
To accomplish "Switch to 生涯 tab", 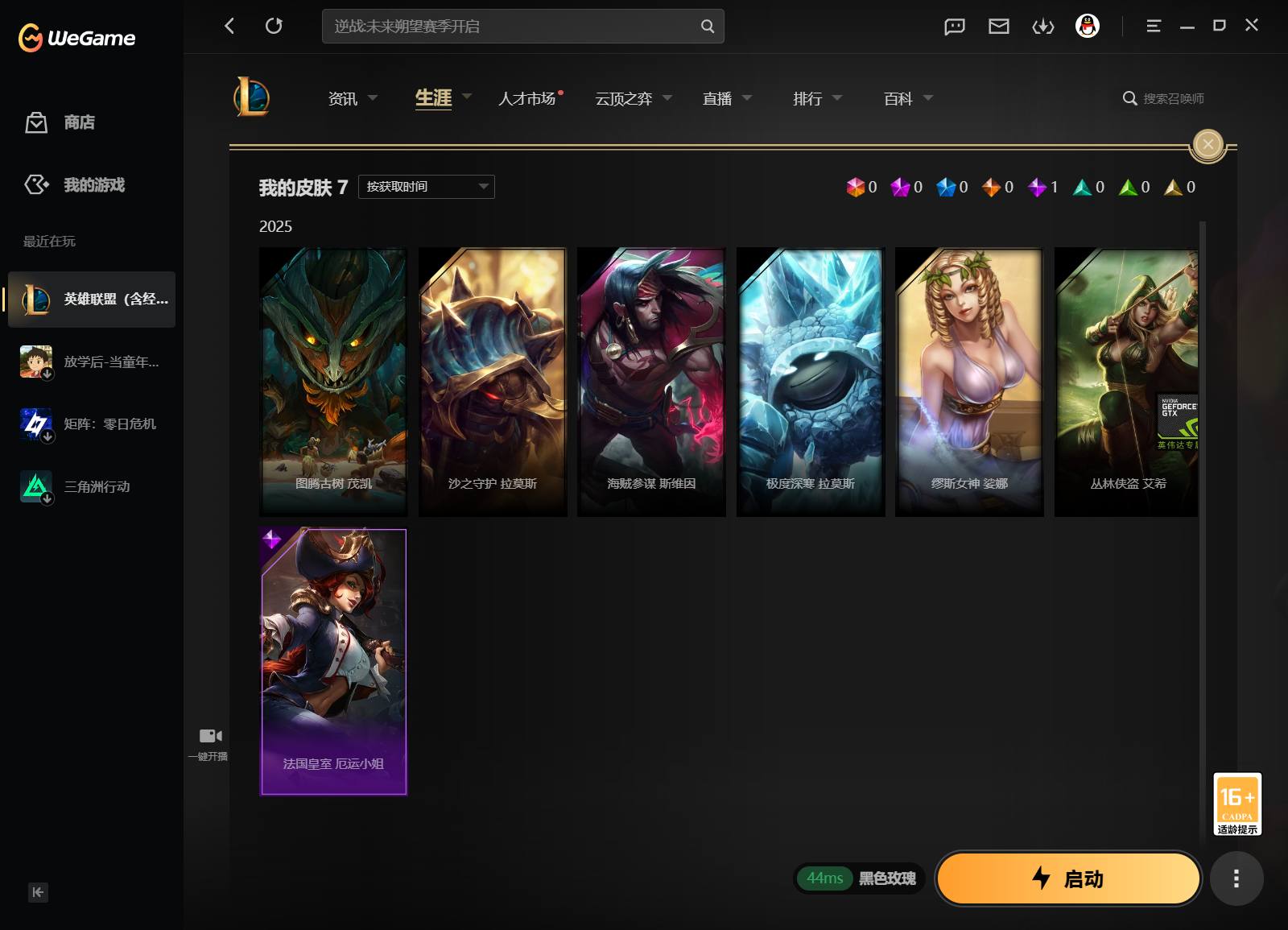I will pos(433,98).
